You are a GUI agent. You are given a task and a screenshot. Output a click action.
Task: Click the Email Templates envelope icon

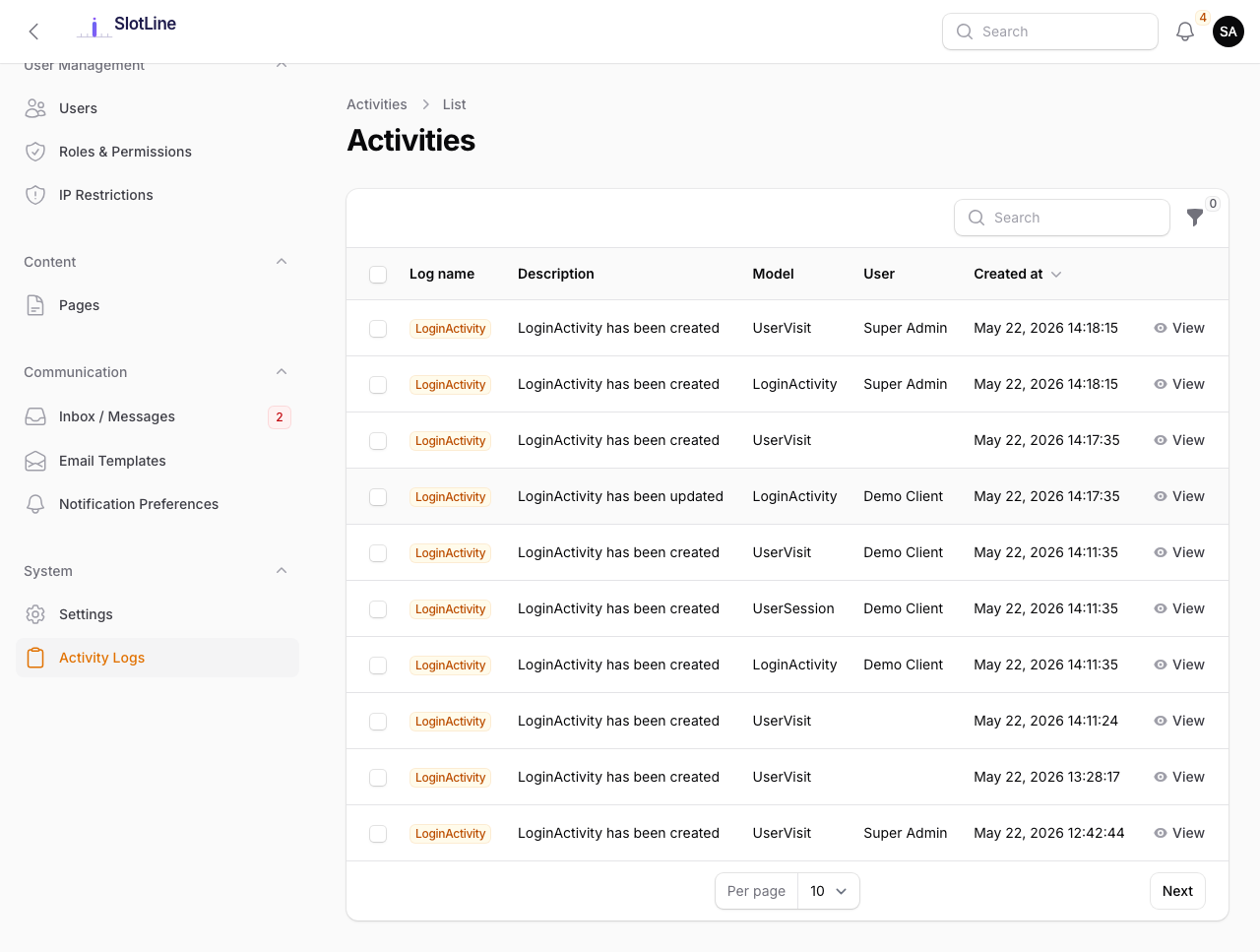pyautogui.click(x=35, y=461)
